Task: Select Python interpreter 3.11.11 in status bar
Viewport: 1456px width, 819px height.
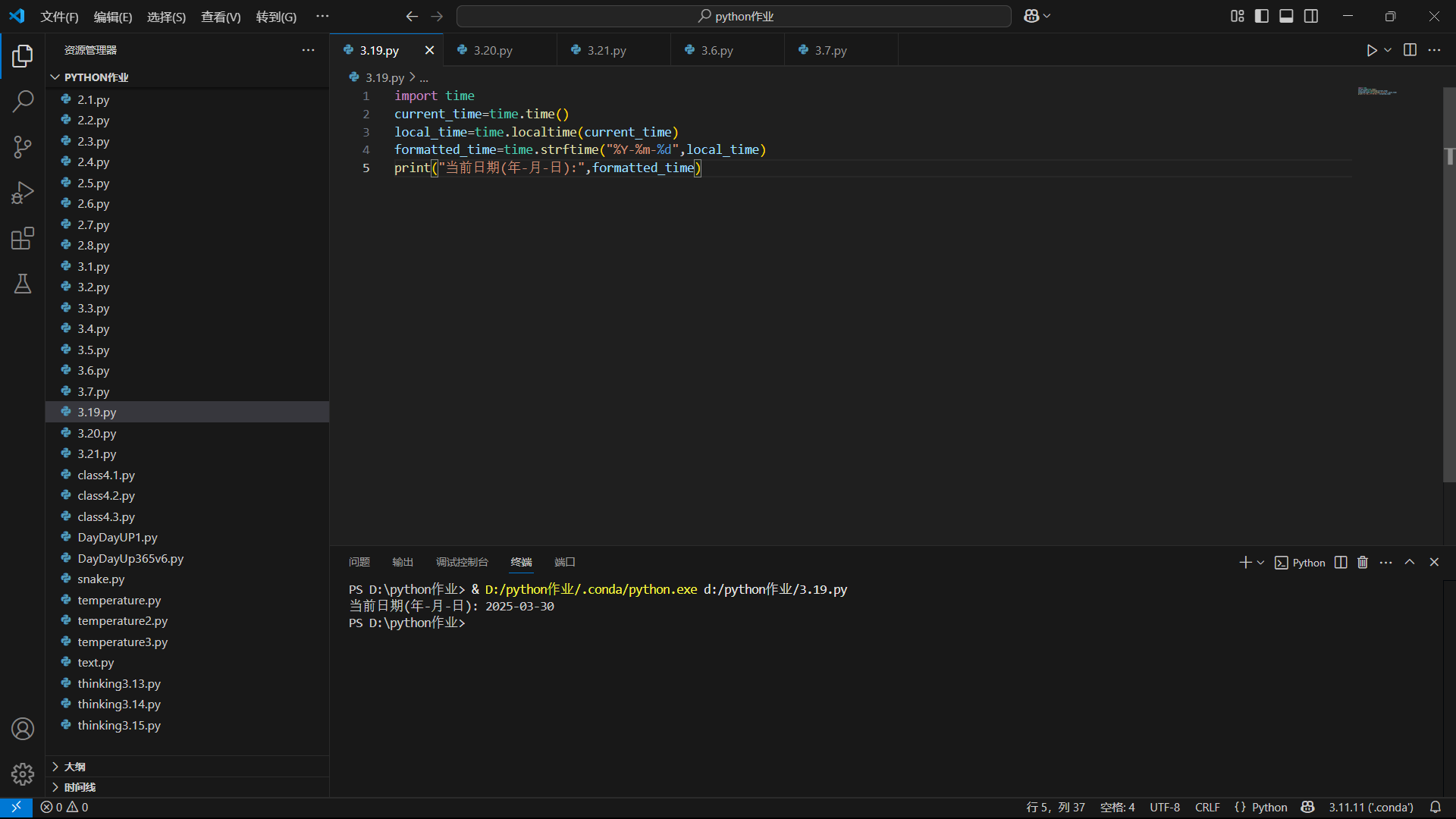Action: (x=1370, y=808)
